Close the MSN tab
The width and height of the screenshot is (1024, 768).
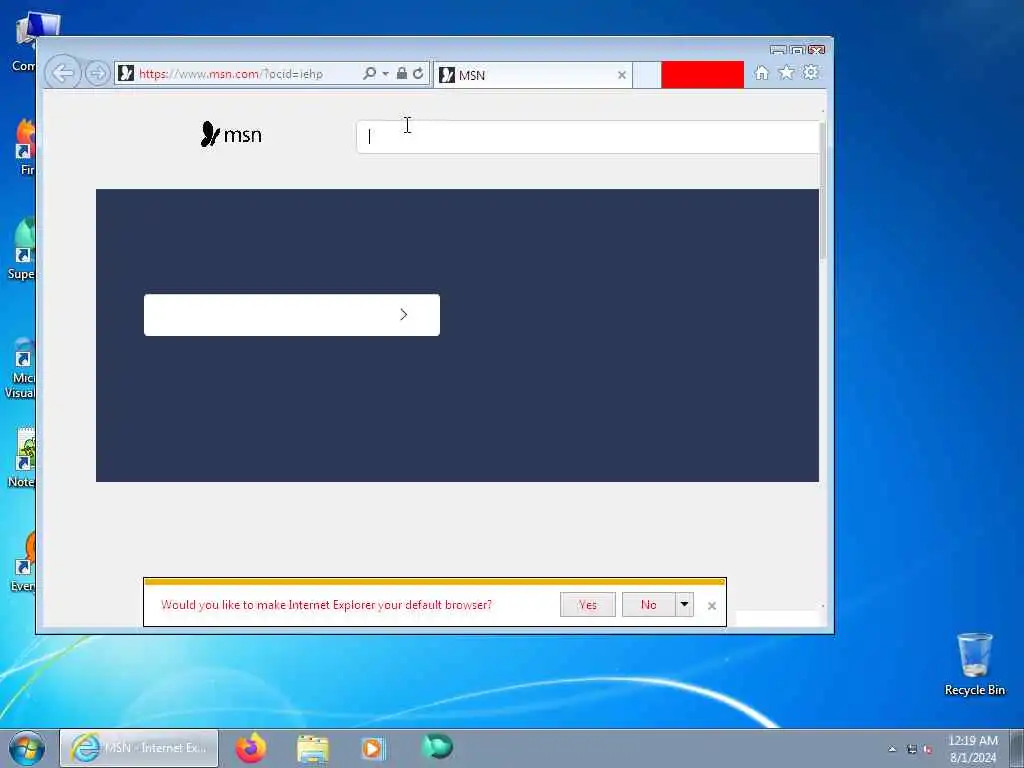pyautogui.click(x=622, y=75)
